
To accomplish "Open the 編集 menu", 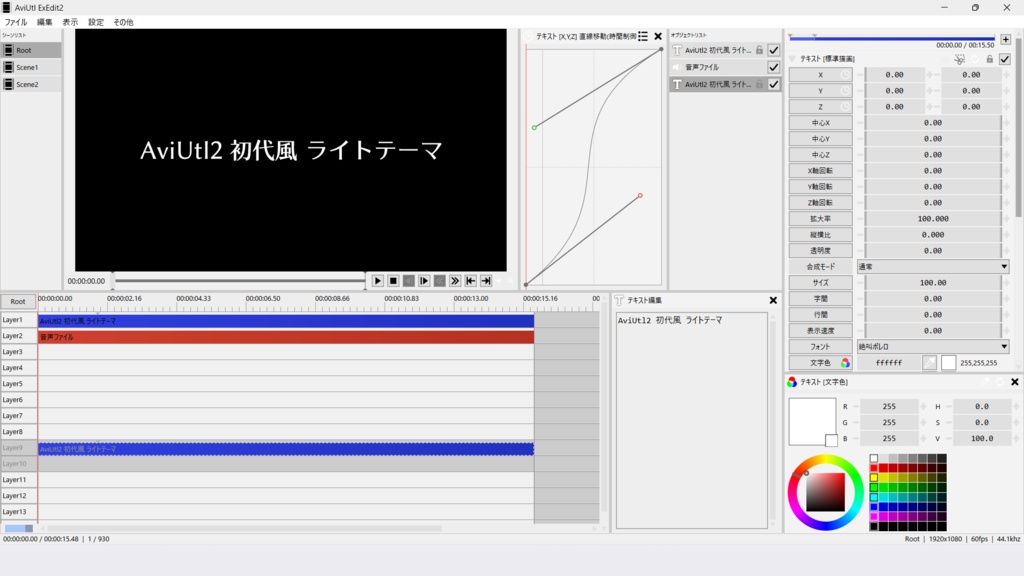I will 44,22.
